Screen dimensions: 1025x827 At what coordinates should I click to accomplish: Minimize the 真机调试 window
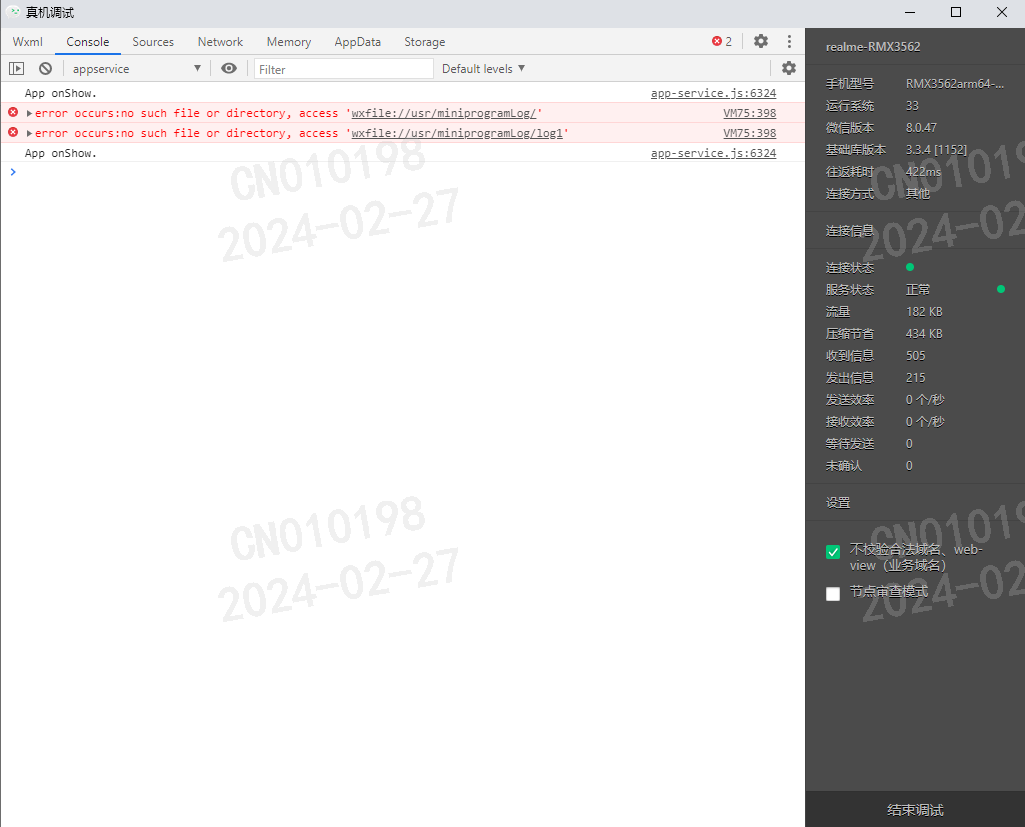909,12
